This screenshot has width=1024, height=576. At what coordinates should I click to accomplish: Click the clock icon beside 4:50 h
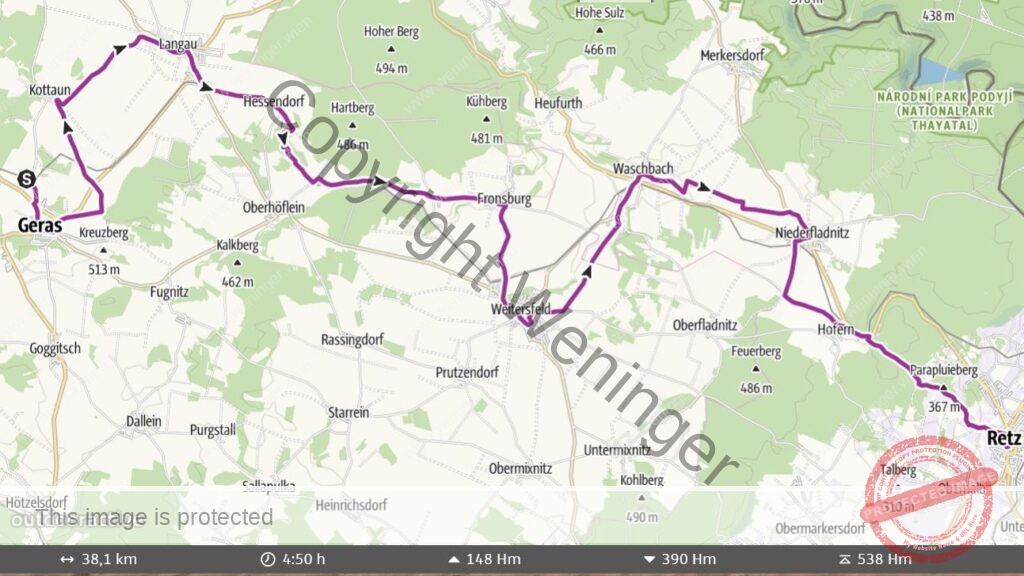(268, 560)
